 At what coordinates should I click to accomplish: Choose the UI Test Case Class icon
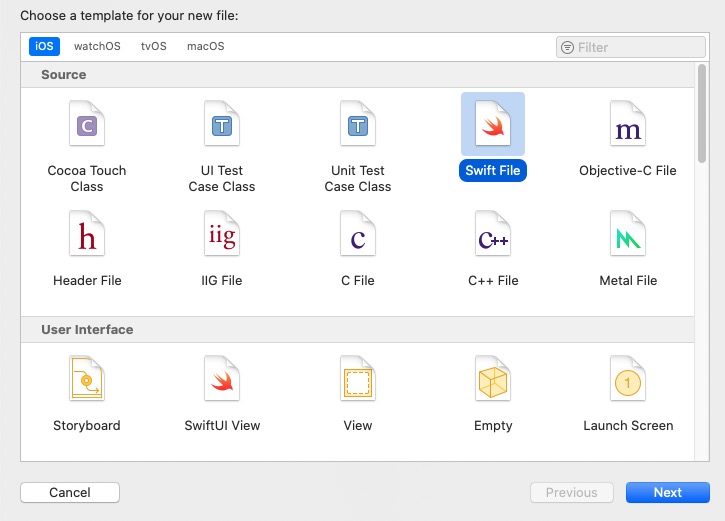click(x=222, y=123)
